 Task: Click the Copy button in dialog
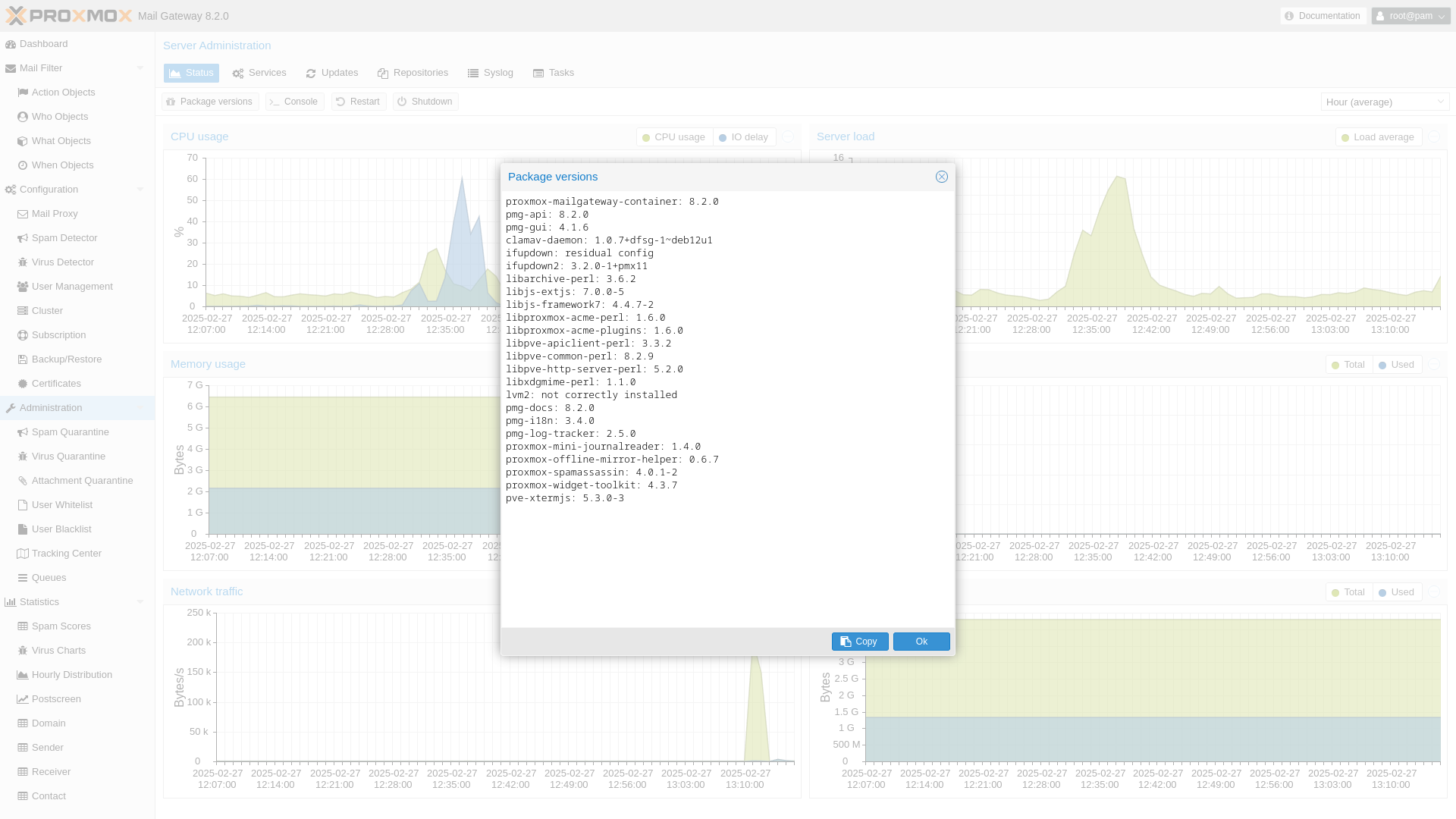click(859, 642)
